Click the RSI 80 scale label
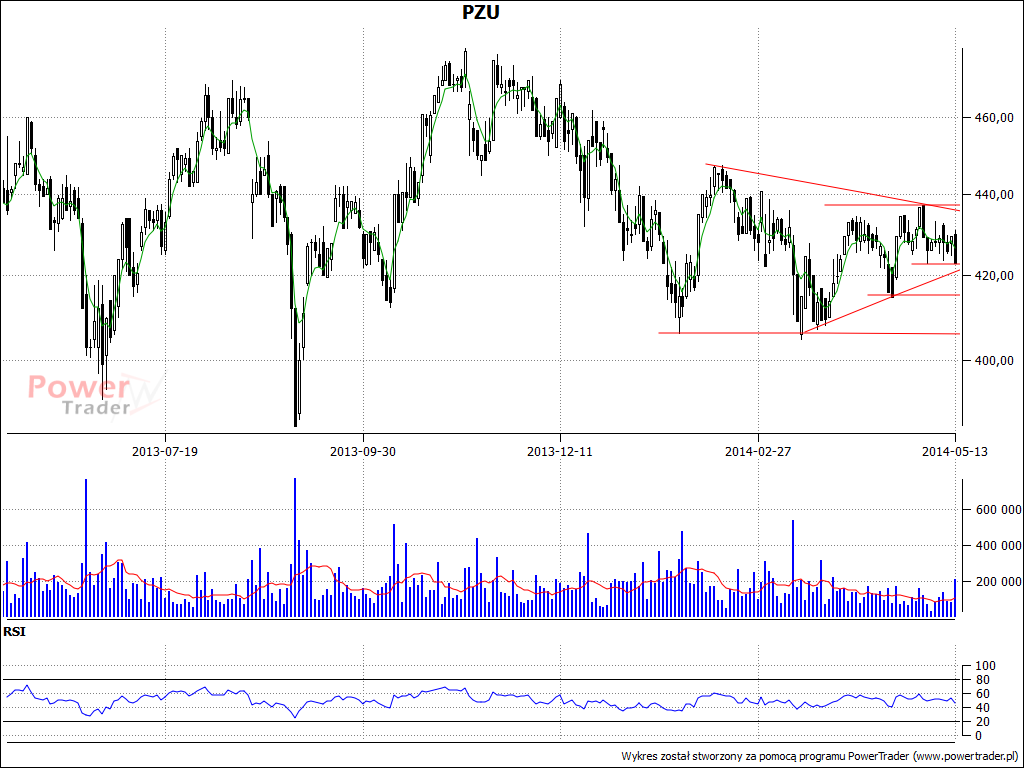Screen dimensions: 1024x768 tap(985, 680)
